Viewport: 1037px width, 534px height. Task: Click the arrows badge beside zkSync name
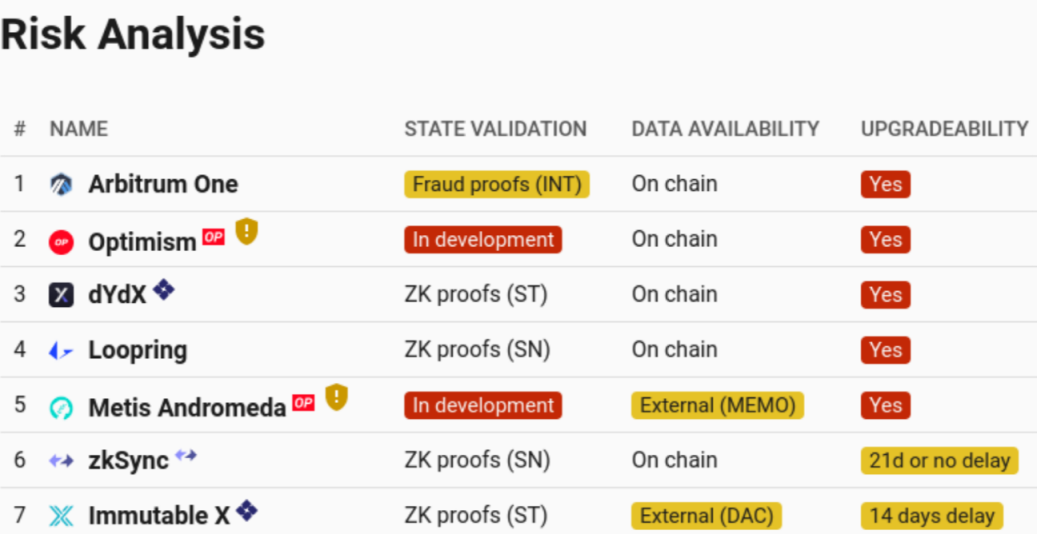point(186,455)
